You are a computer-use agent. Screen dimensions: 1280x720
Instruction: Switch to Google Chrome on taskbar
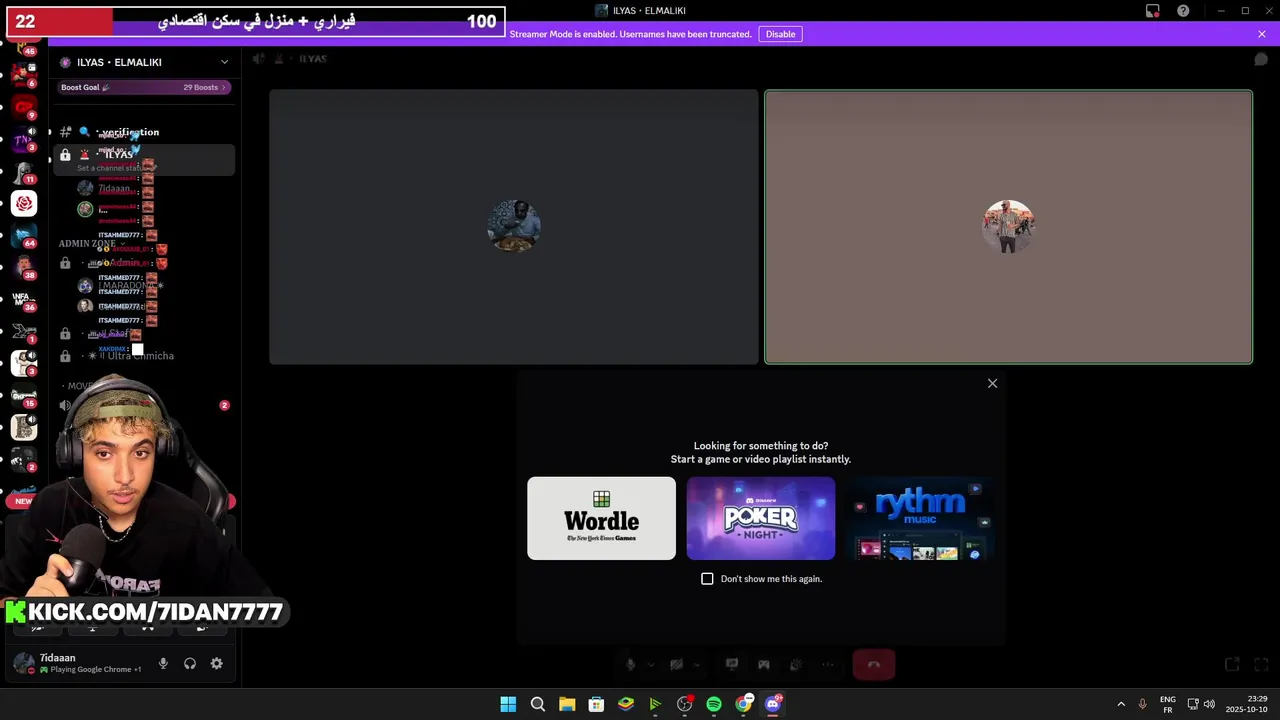tap(743, 704)
